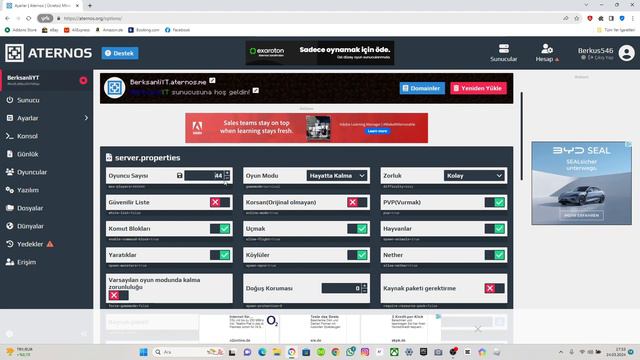Increase Doğuş Koruması with stepper arrow

point(364,286)
